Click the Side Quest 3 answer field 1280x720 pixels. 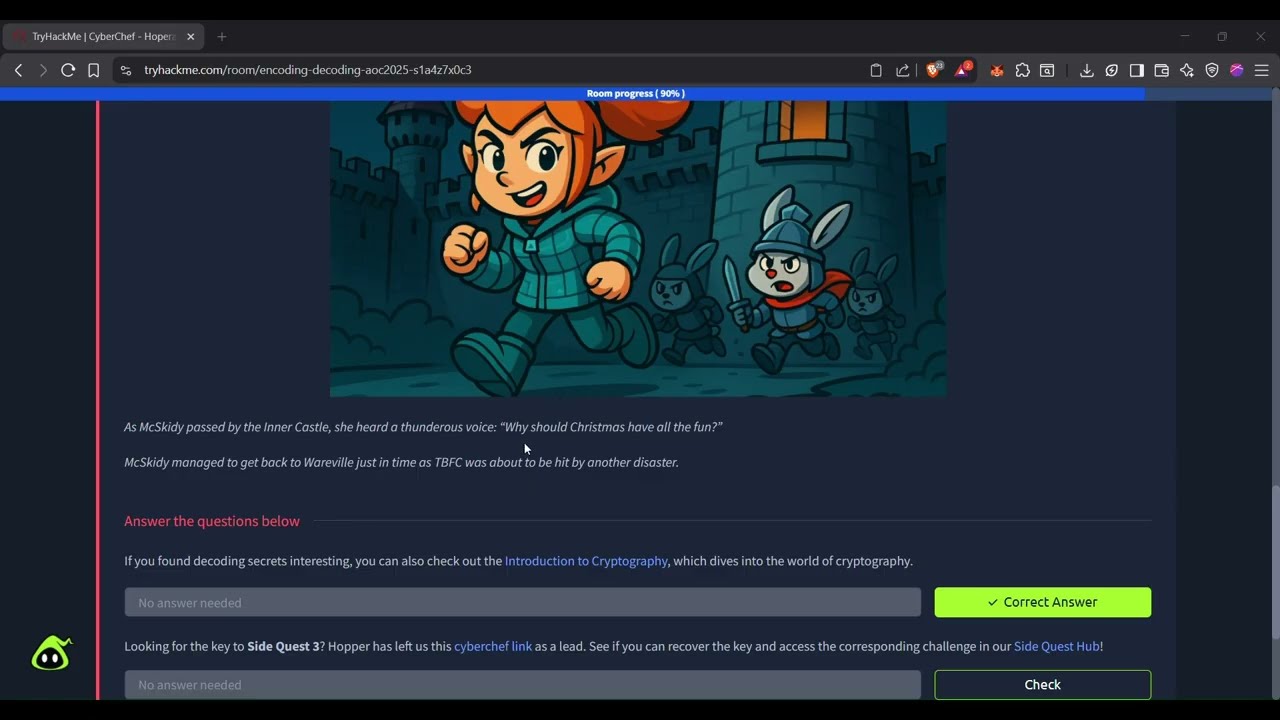523,685
